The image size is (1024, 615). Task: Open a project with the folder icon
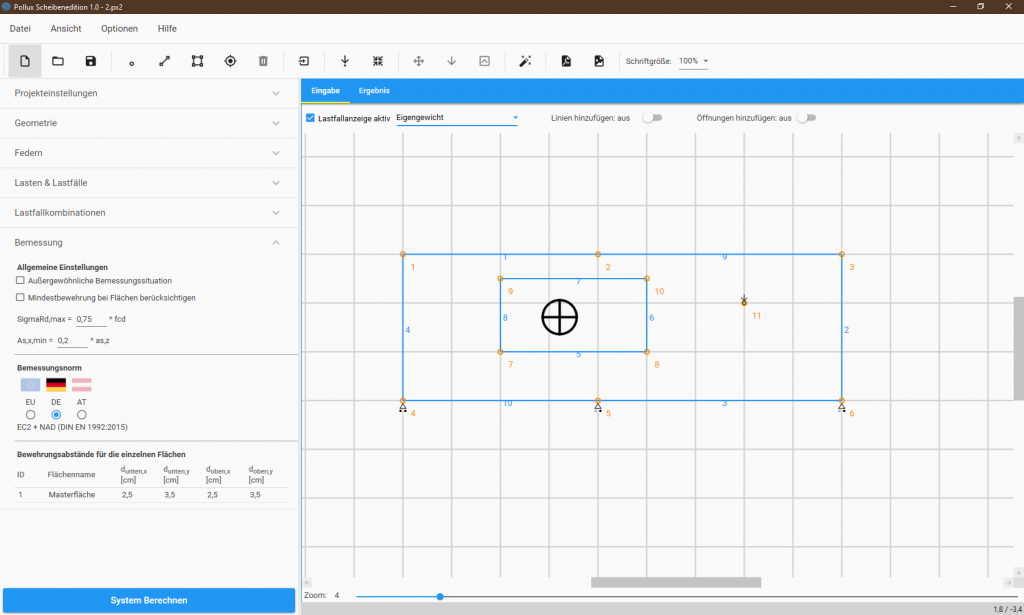(x=58, y=61)
